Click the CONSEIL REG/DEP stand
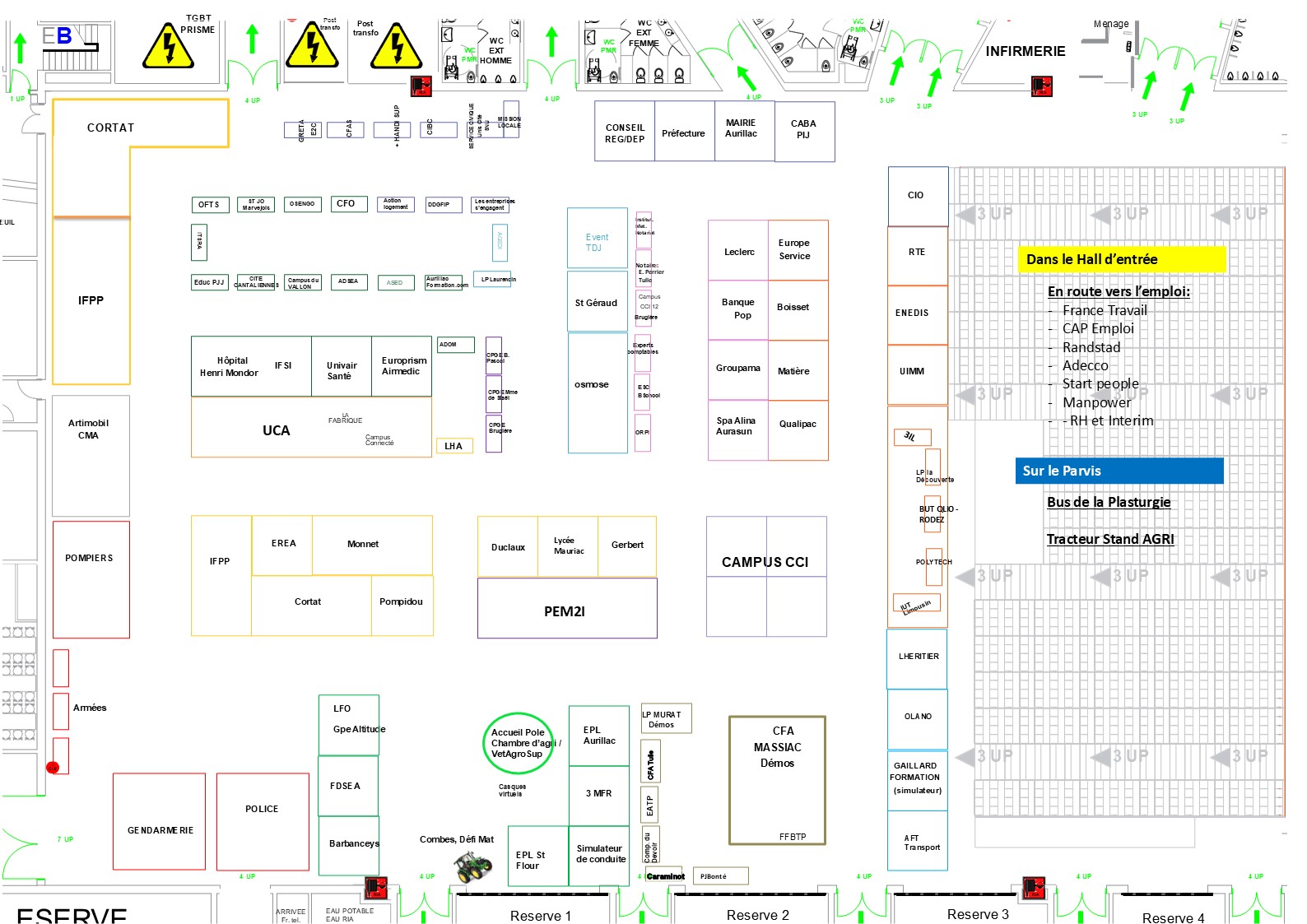 click(x=625, y=132)
